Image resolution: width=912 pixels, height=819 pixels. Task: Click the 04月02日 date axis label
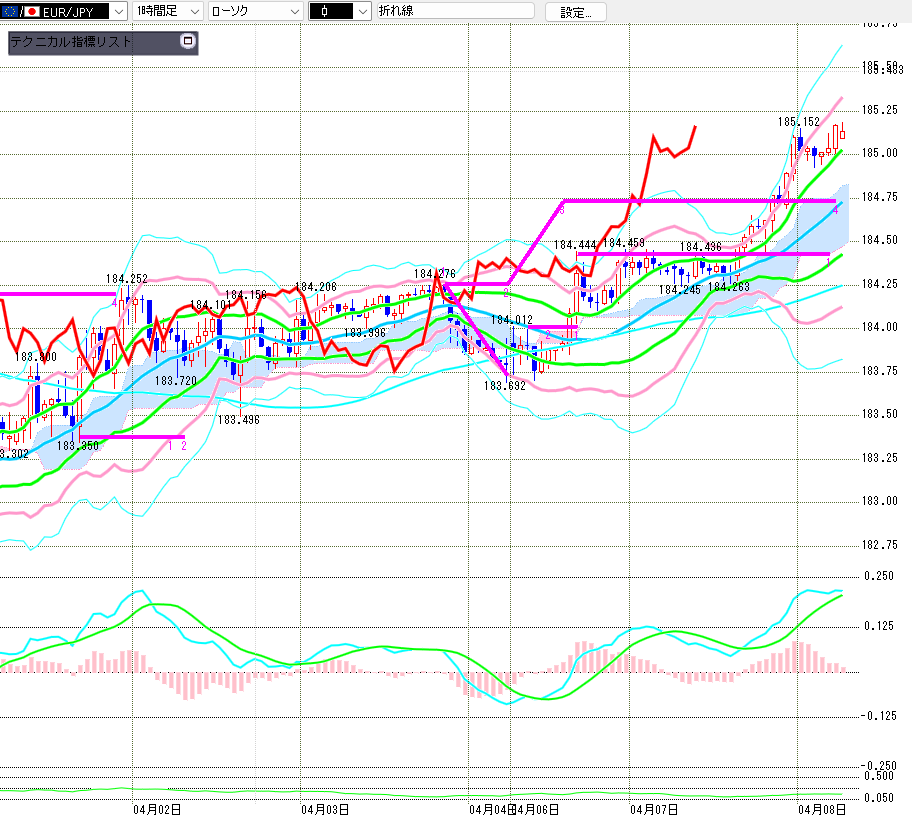(x=157, y=808)
